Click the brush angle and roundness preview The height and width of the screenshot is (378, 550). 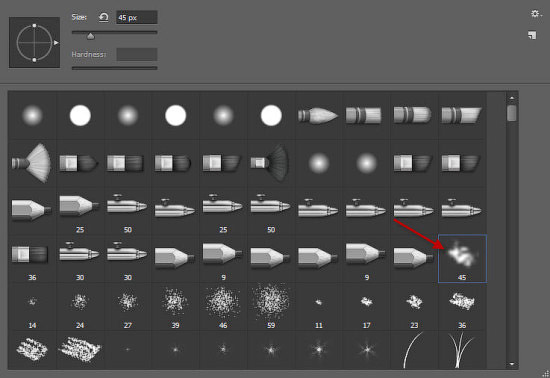34,42
